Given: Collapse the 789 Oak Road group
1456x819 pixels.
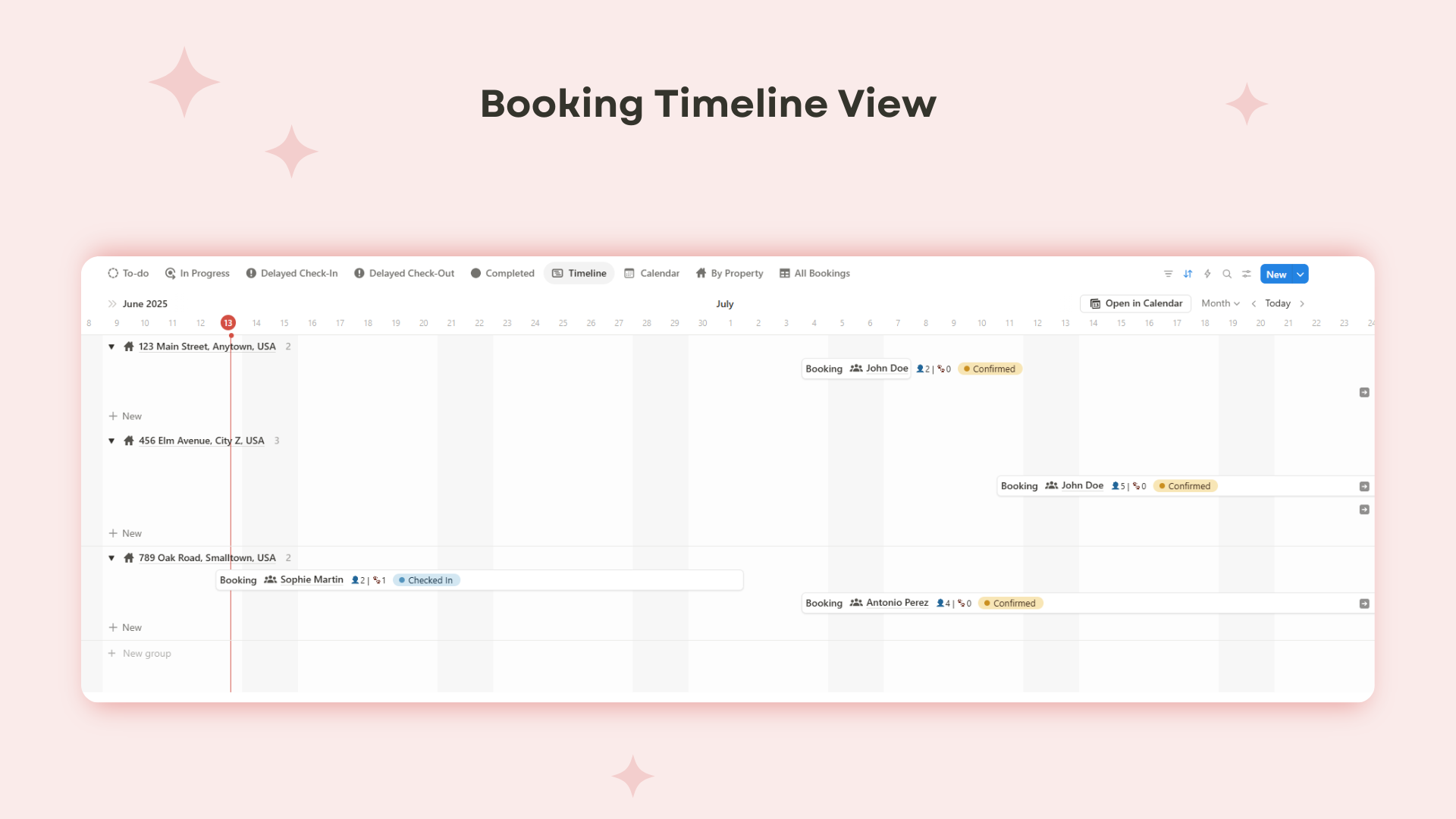Looking at the screenshot, I should [x=111, y=558].
